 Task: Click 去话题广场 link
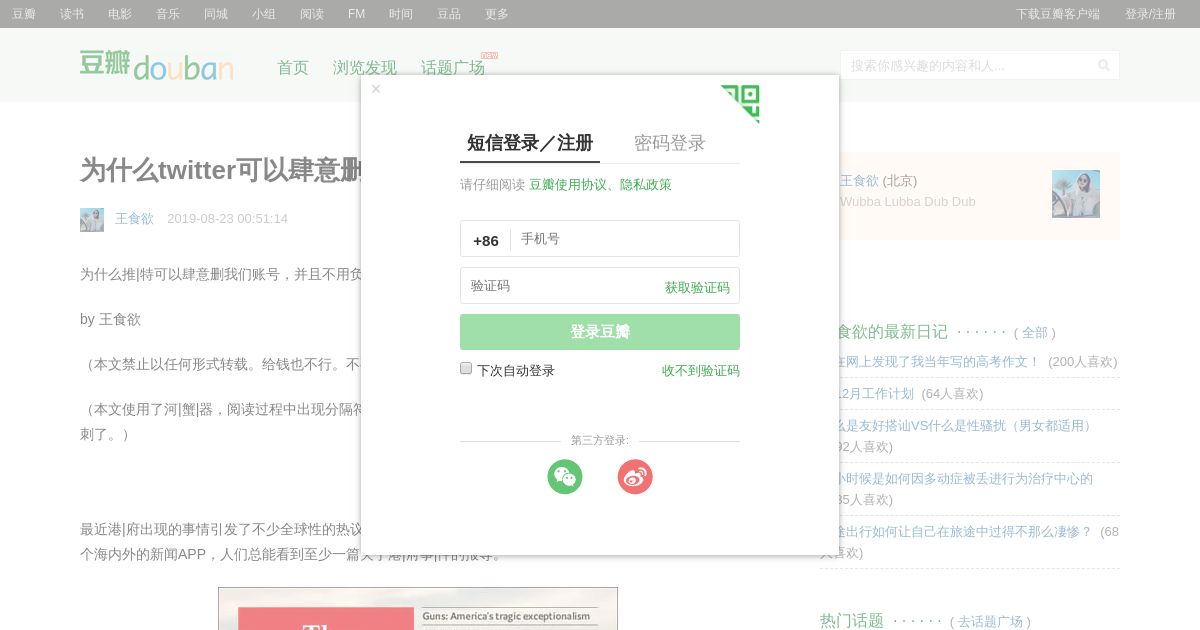[x=990, y=622]
